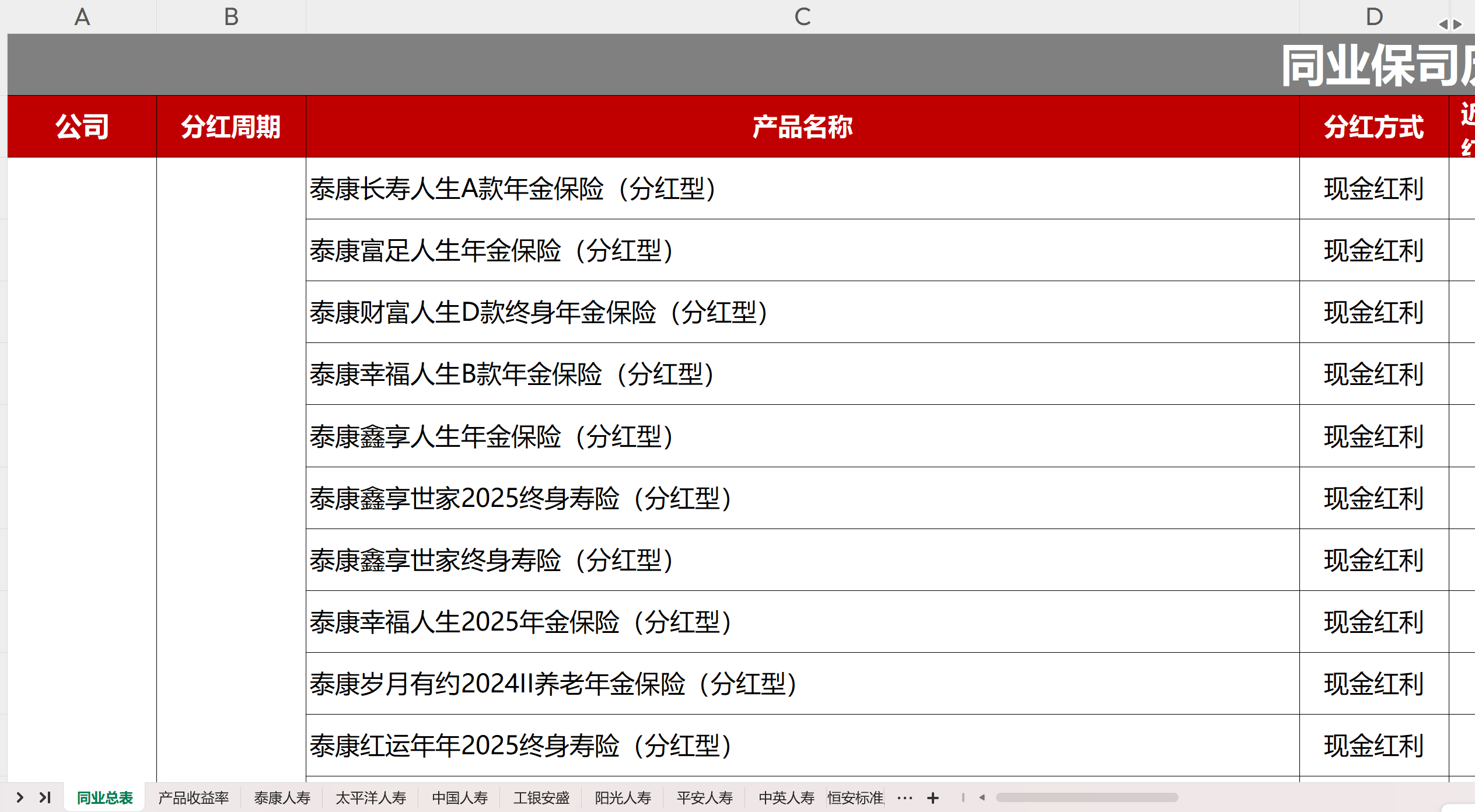Click the 产品名称 header cell
This screenshot has width=1475, height=812.
pyautogui.click(x=802, y=127)
